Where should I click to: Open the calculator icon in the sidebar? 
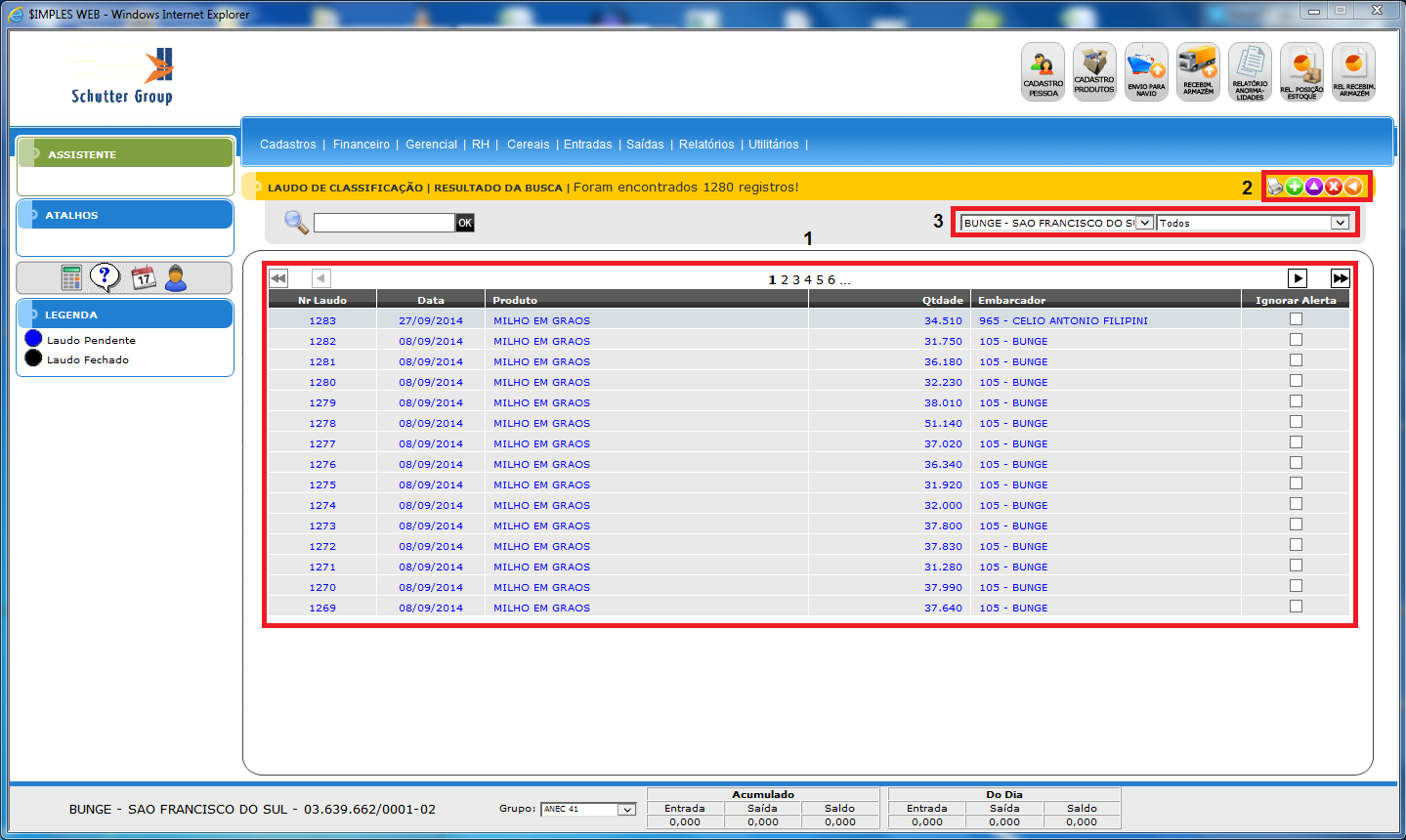pyautogui.click(x=71, y=278)
